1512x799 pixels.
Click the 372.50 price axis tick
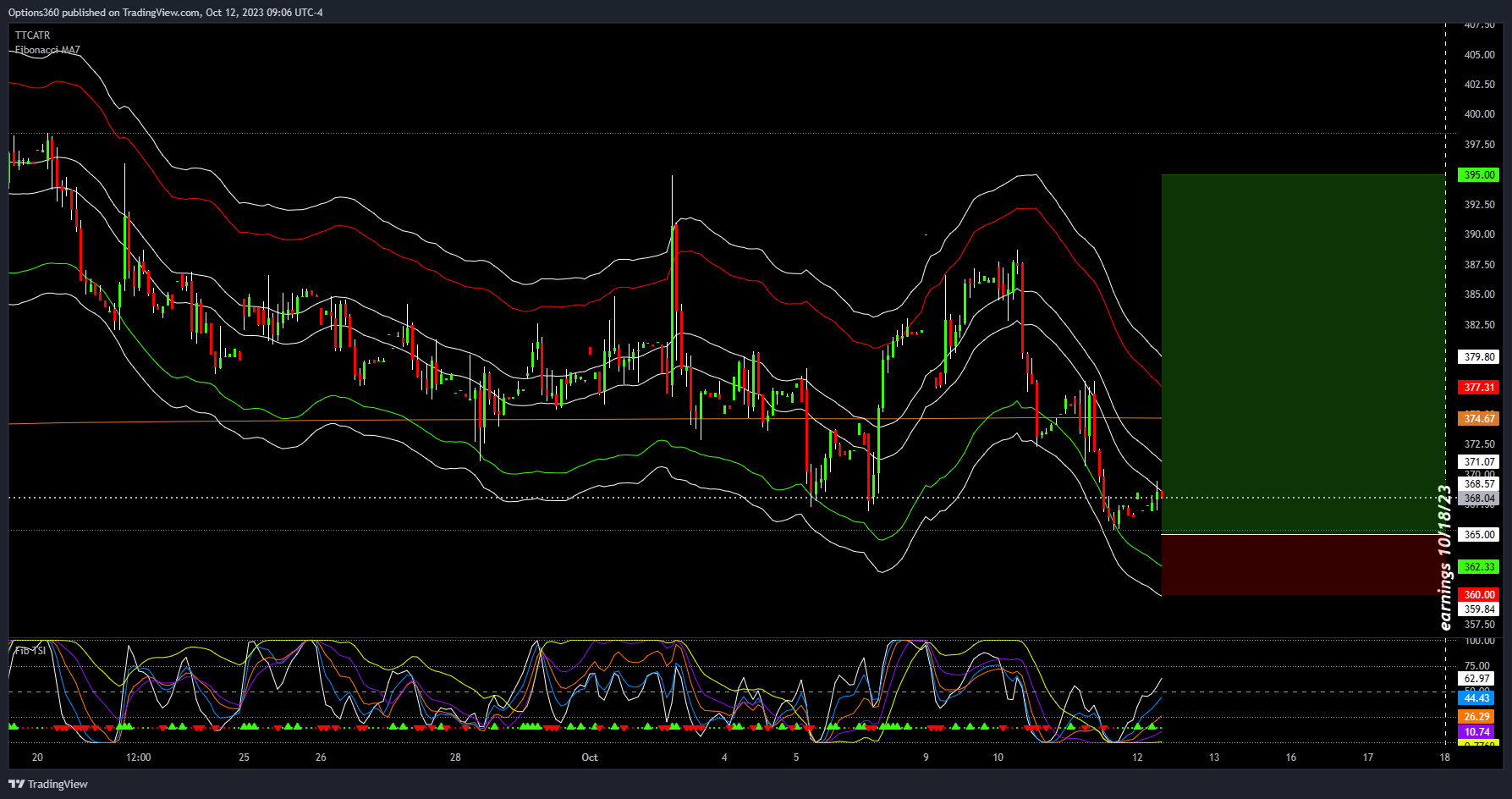pyautogui.click(x=1479, y=444)
